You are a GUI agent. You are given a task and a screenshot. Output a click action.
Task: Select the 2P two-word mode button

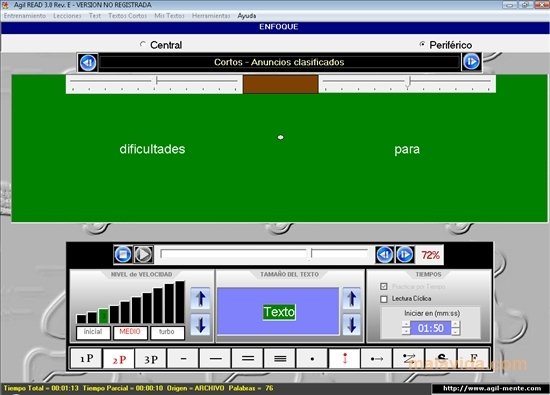point(119,358)
